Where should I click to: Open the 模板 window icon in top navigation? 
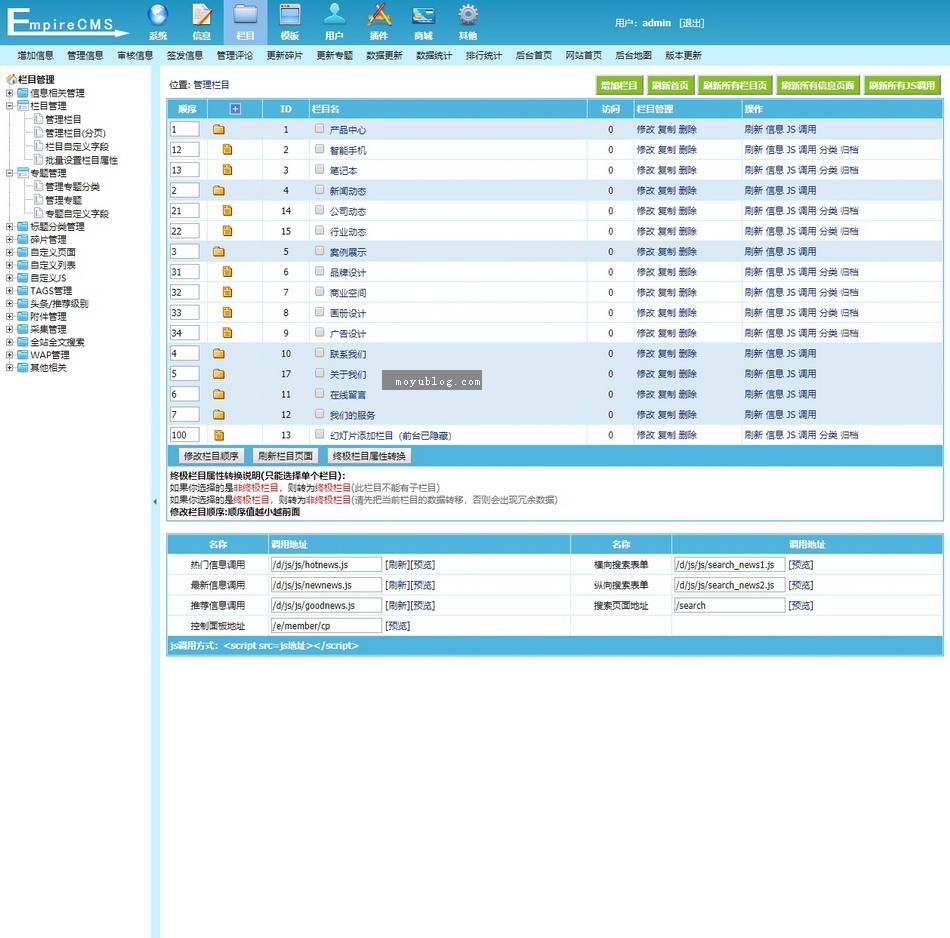(x=290, y=15)
